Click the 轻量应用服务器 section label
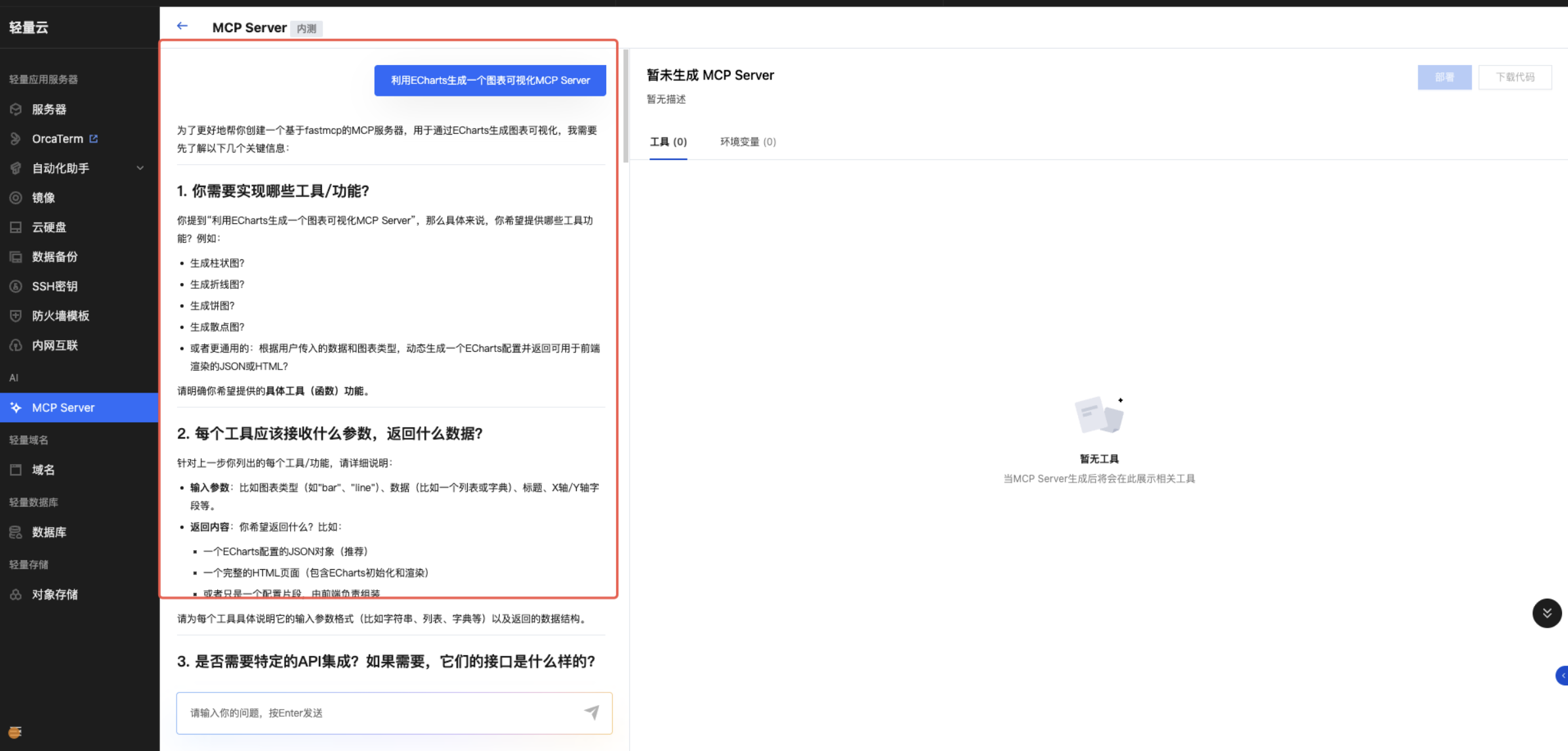The width and height of the screenshot is (1568, 751). click(x=43, y=79)
